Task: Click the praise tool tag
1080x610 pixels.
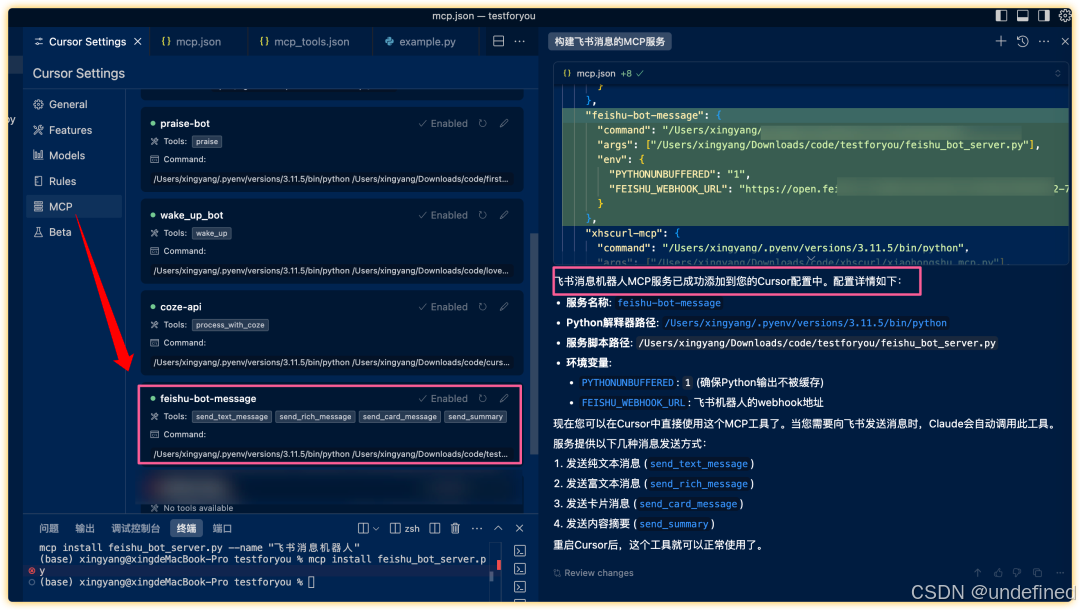Action: pos(207,142)
